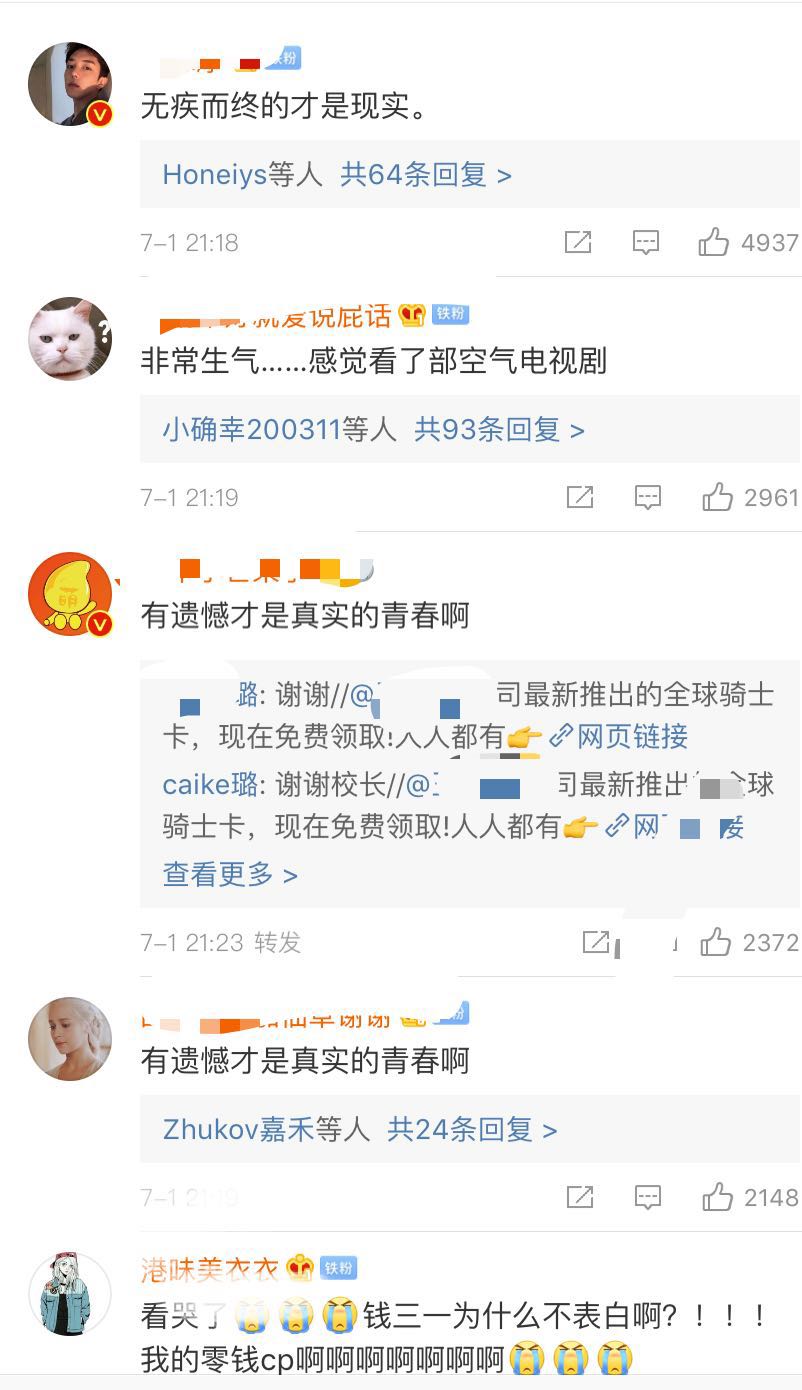This screenshot has width=802, height=1390.
Task: Tap reply icon beside 2961 likes
Action: click(648, 497)
